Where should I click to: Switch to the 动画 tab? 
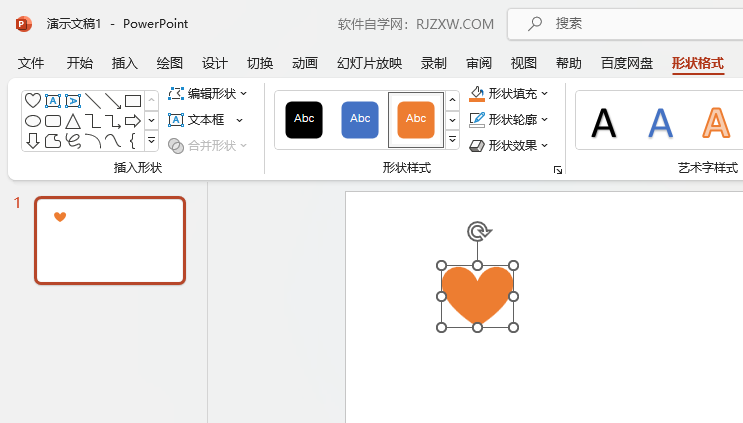click(x=305, y=63)
